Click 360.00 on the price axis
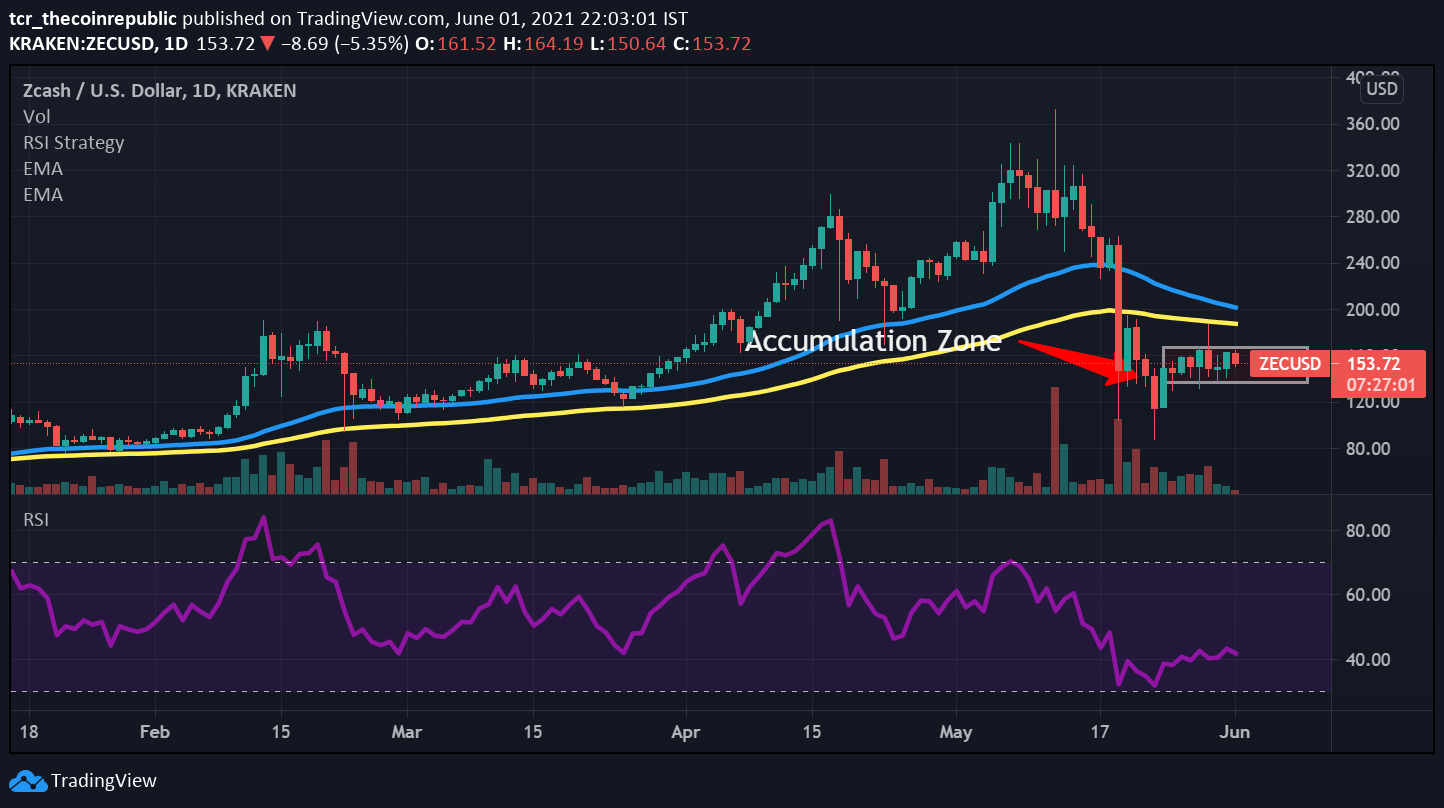 pyautogui.click(x=1373, y=124)
